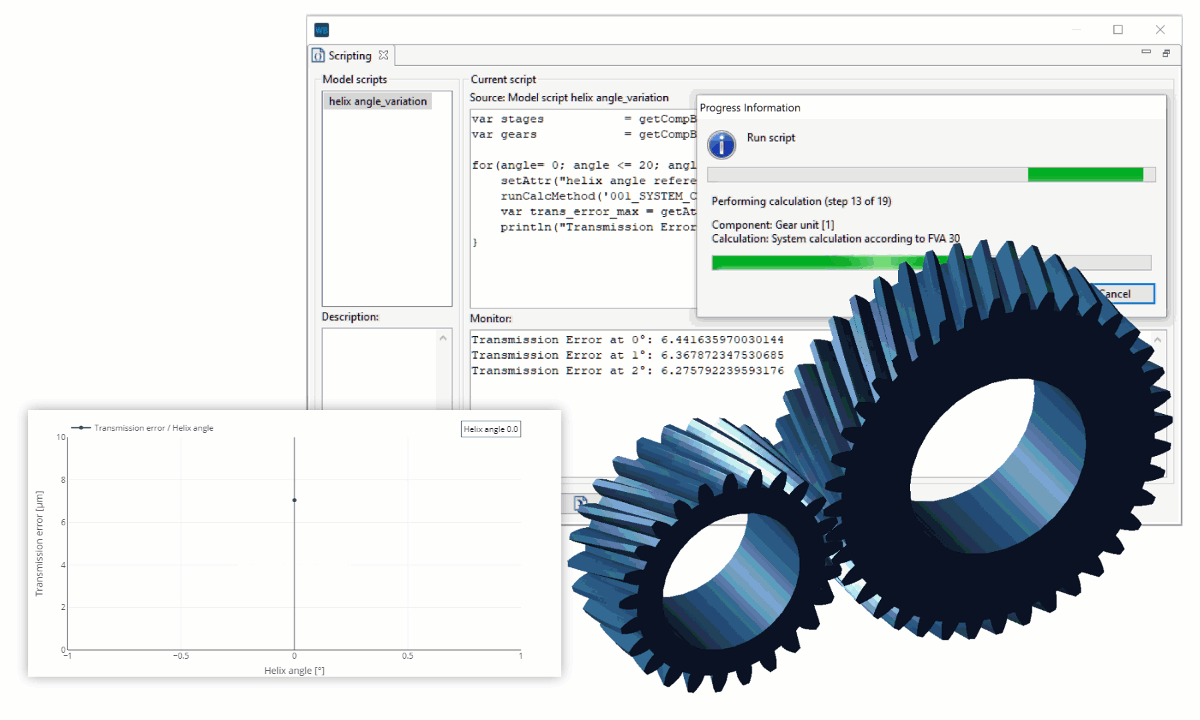The image size is (1200, 720).
Task: Click the data point at helix angle zero
Action: coord(294,502)
